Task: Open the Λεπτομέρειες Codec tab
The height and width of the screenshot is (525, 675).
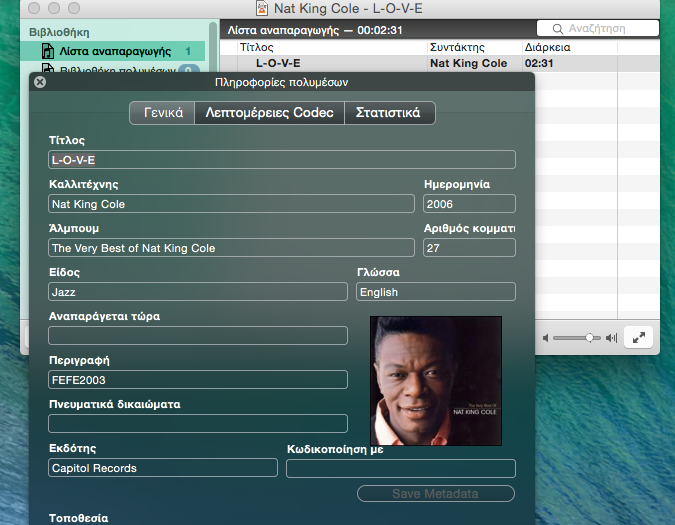Action: pos(269,113)
